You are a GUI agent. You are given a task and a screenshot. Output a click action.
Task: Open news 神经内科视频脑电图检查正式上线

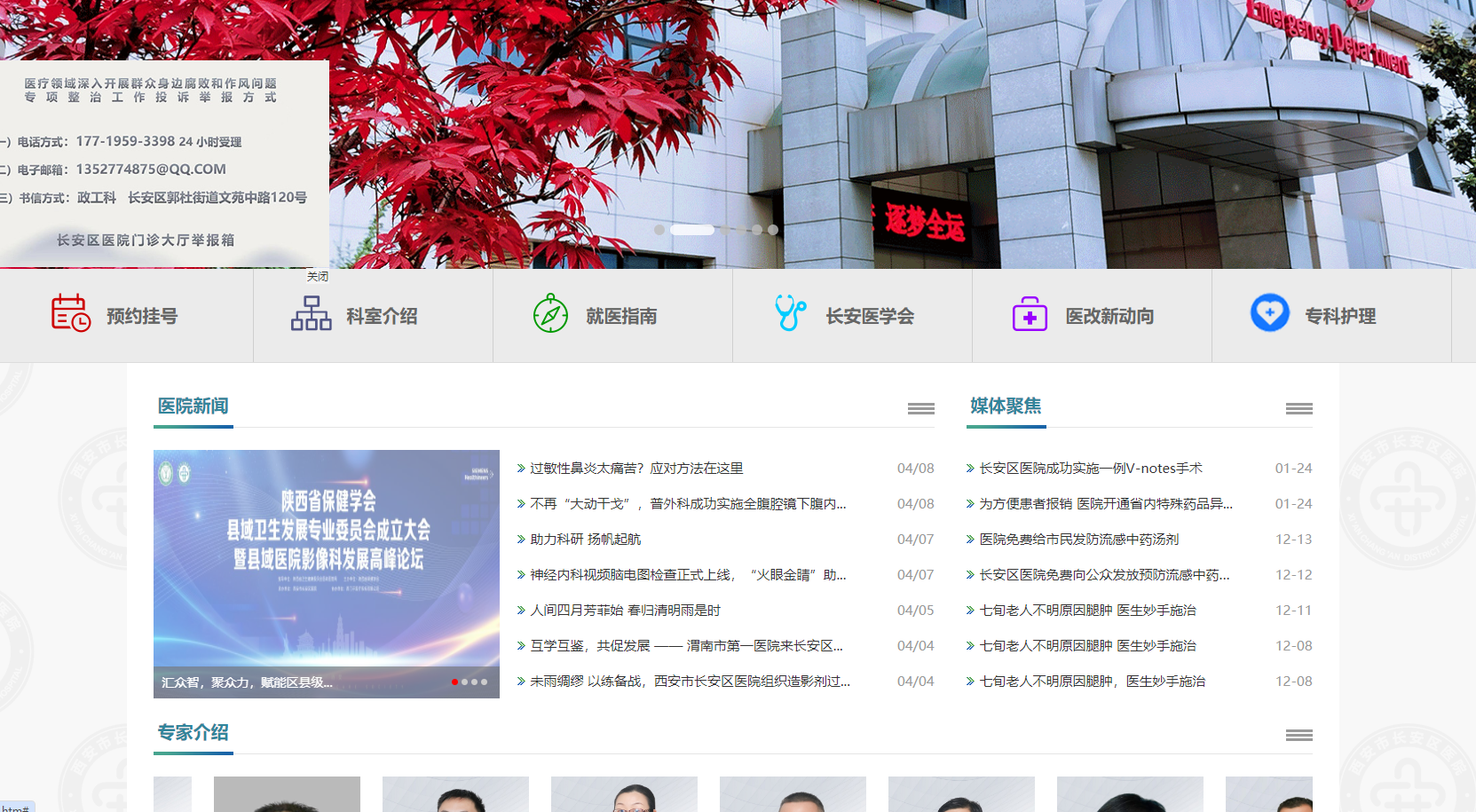point(688,574)
